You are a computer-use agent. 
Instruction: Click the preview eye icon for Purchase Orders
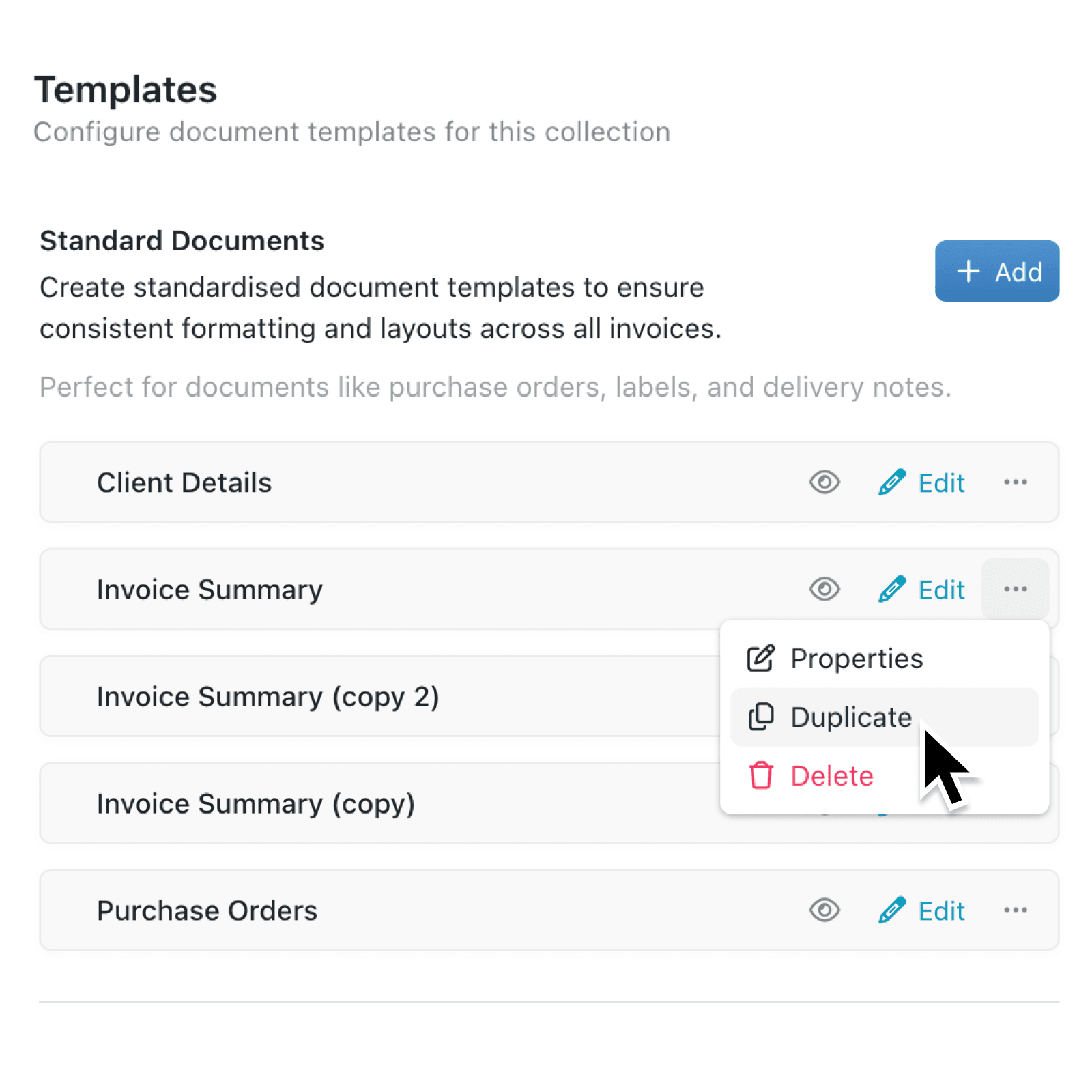[x=824, y=910]
